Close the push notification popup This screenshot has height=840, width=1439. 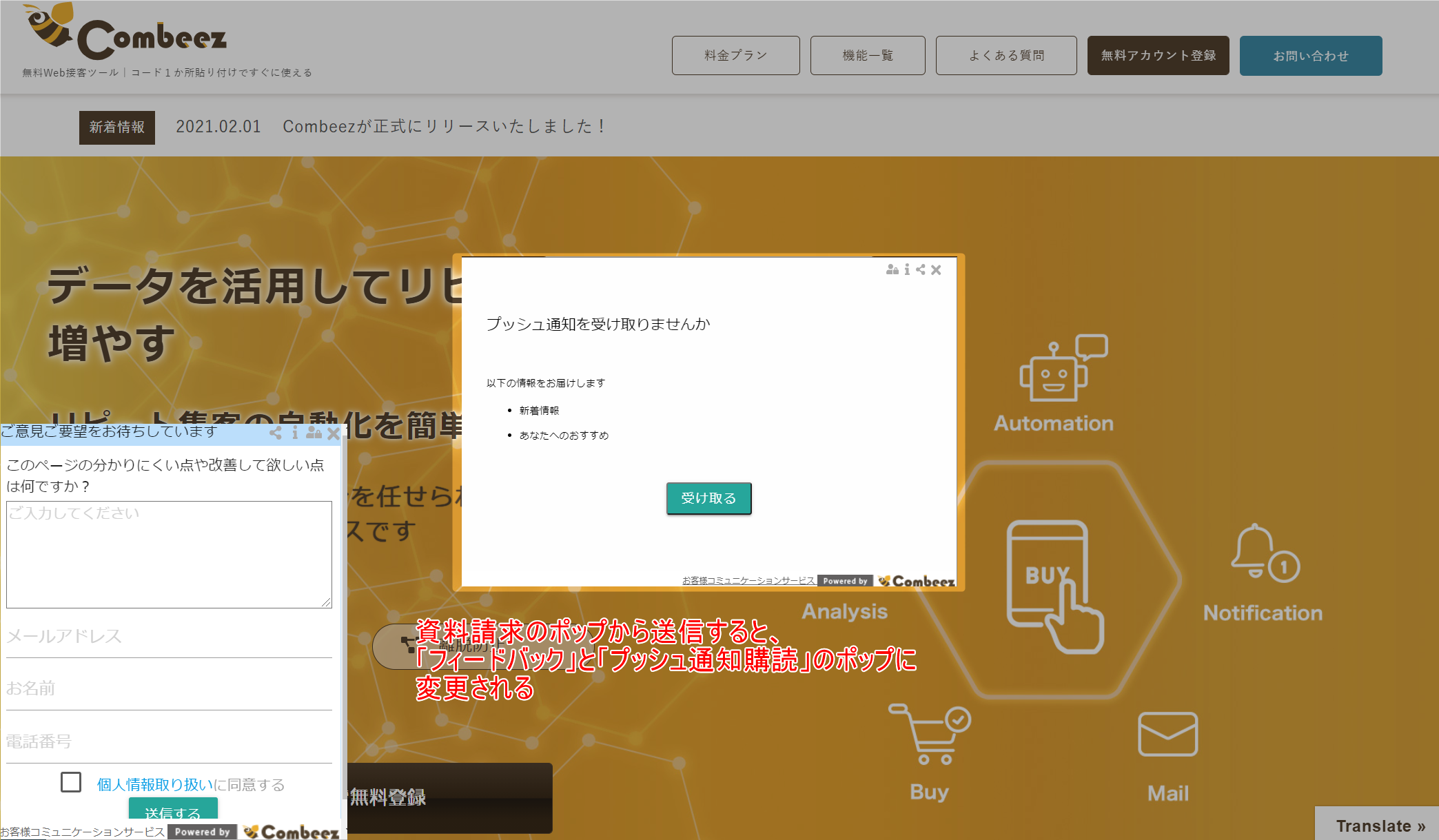[x=936, y=270]
